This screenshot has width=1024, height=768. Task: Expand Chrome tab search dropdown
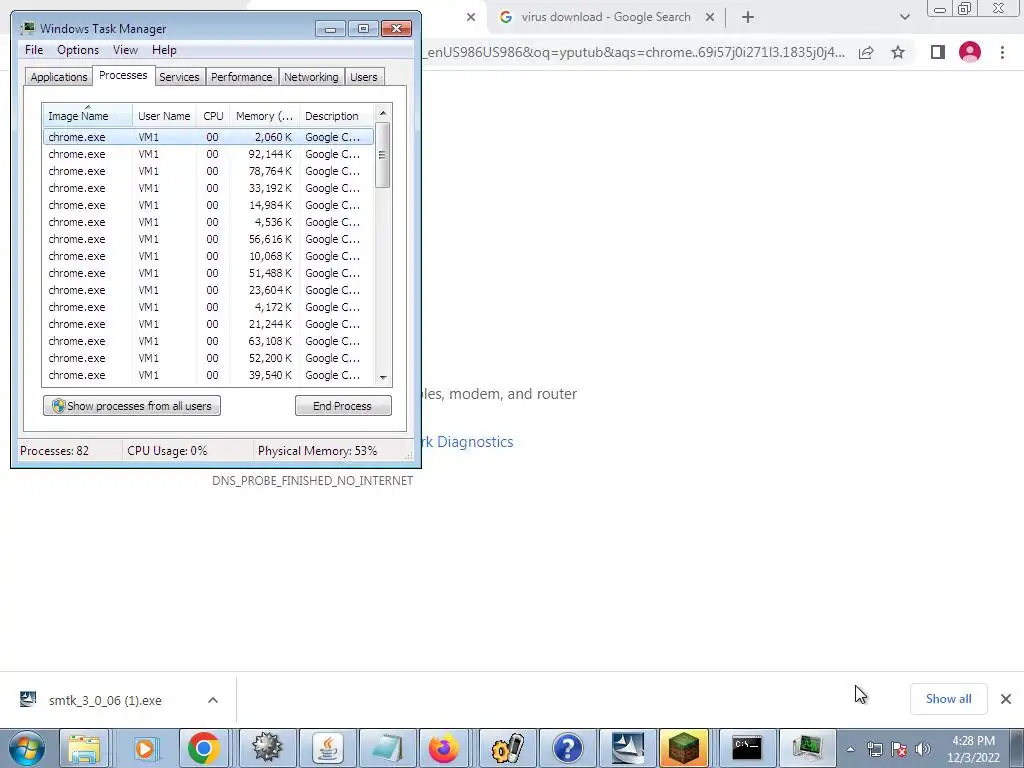904,17
